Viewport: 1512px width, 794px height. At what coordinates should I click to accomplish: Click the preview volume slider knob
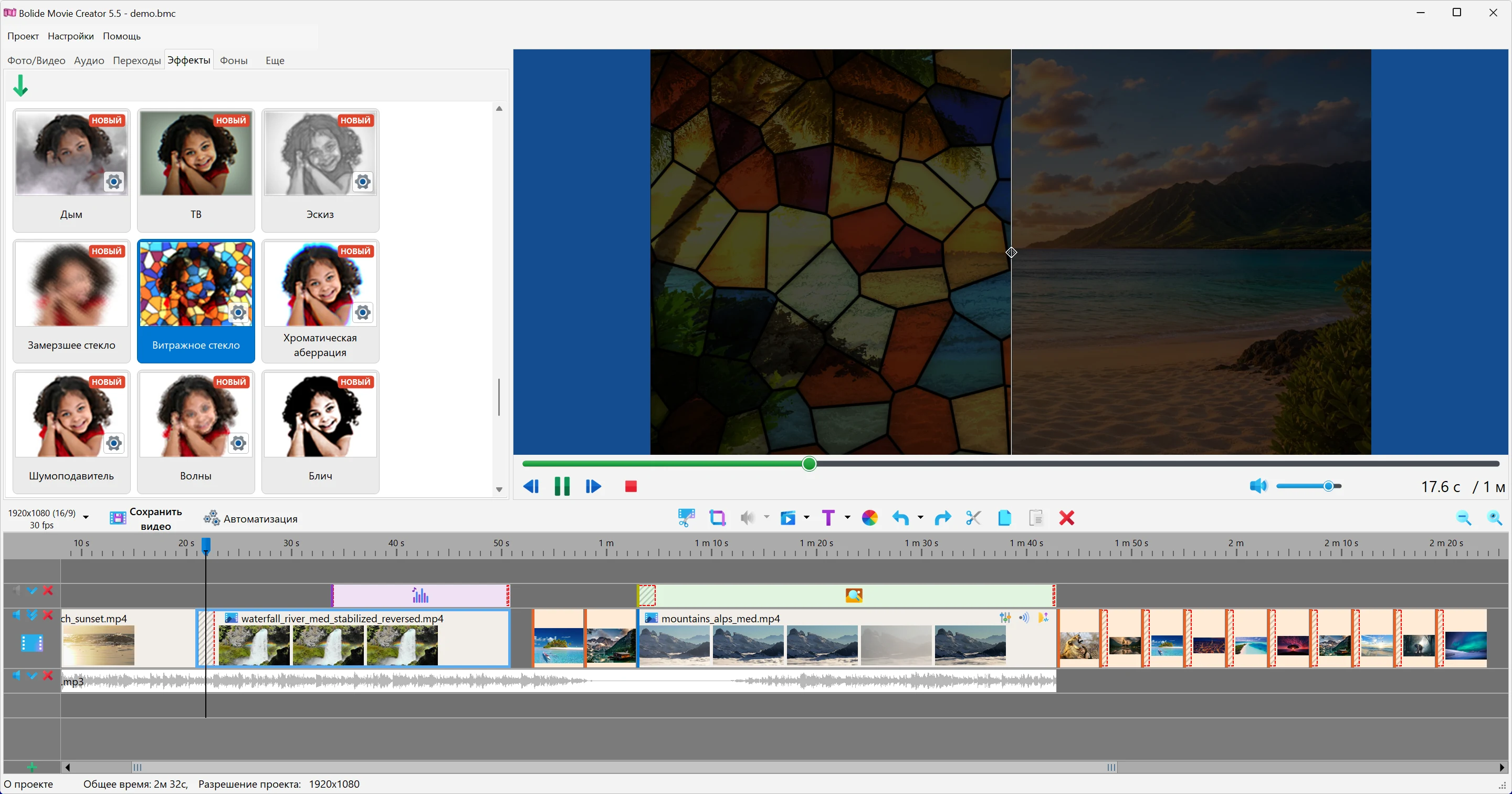coord(1328,486)
